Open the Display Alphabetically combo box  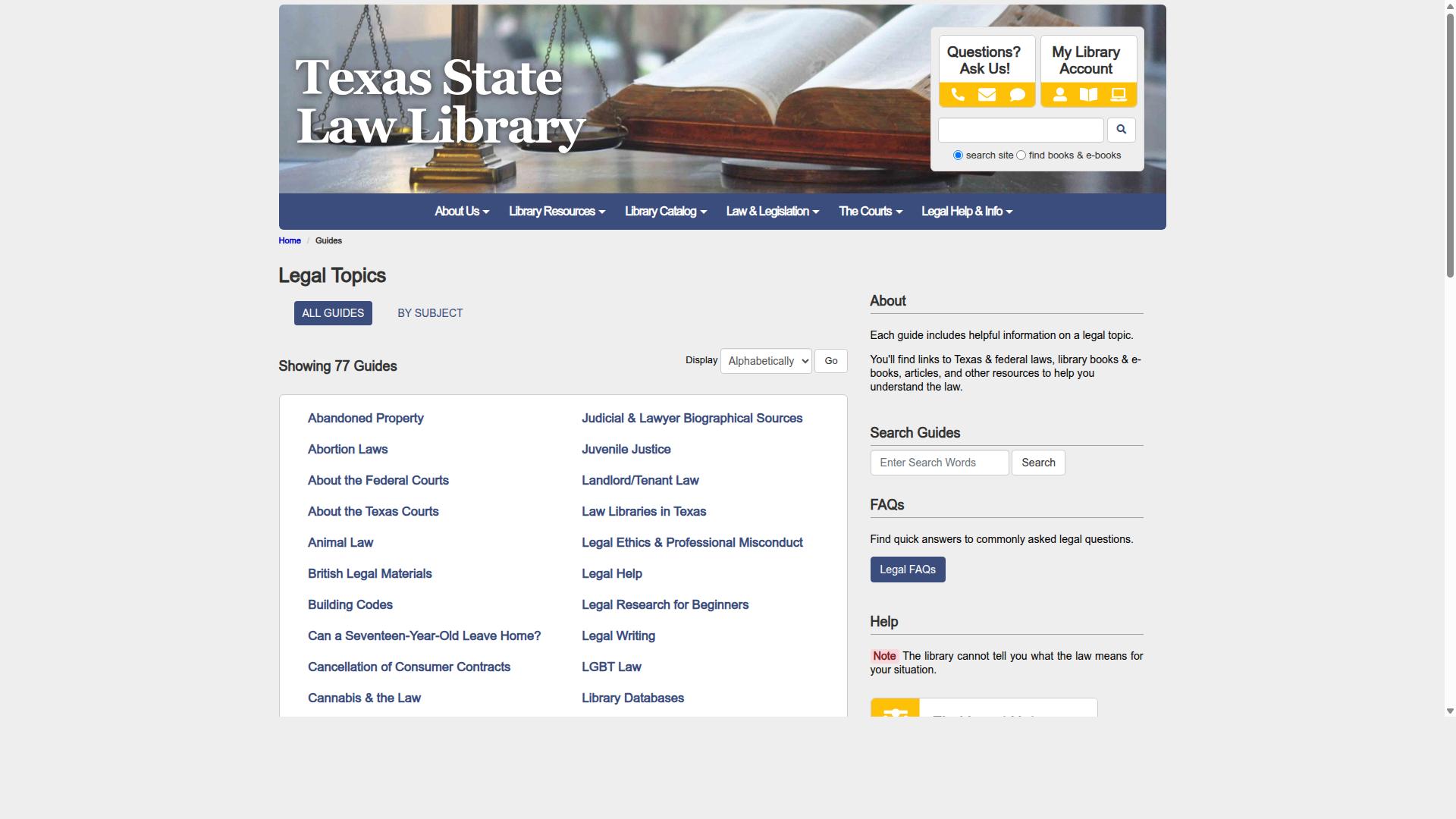pyautogui.click(x=766, y=361)
